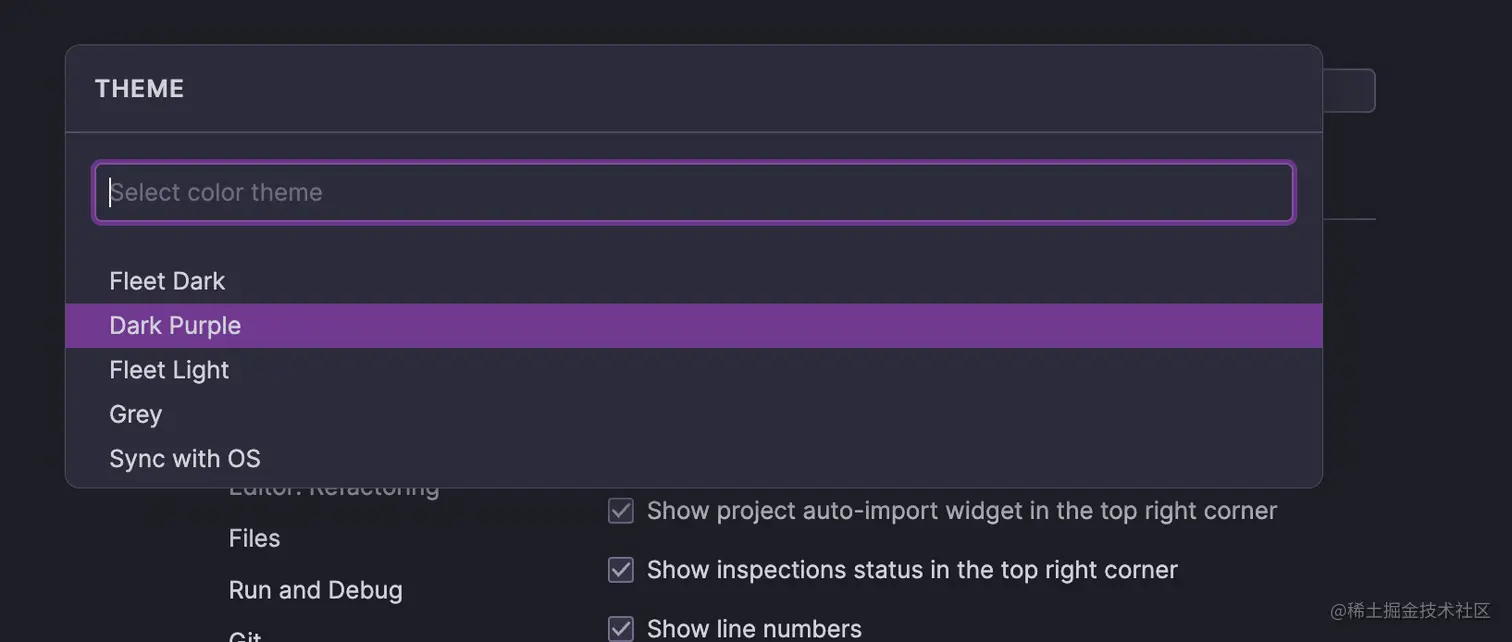Viewport: 1512px width, 642px height.
Task: Choose the Sync with OS option
Action: (x=184, y=459)
